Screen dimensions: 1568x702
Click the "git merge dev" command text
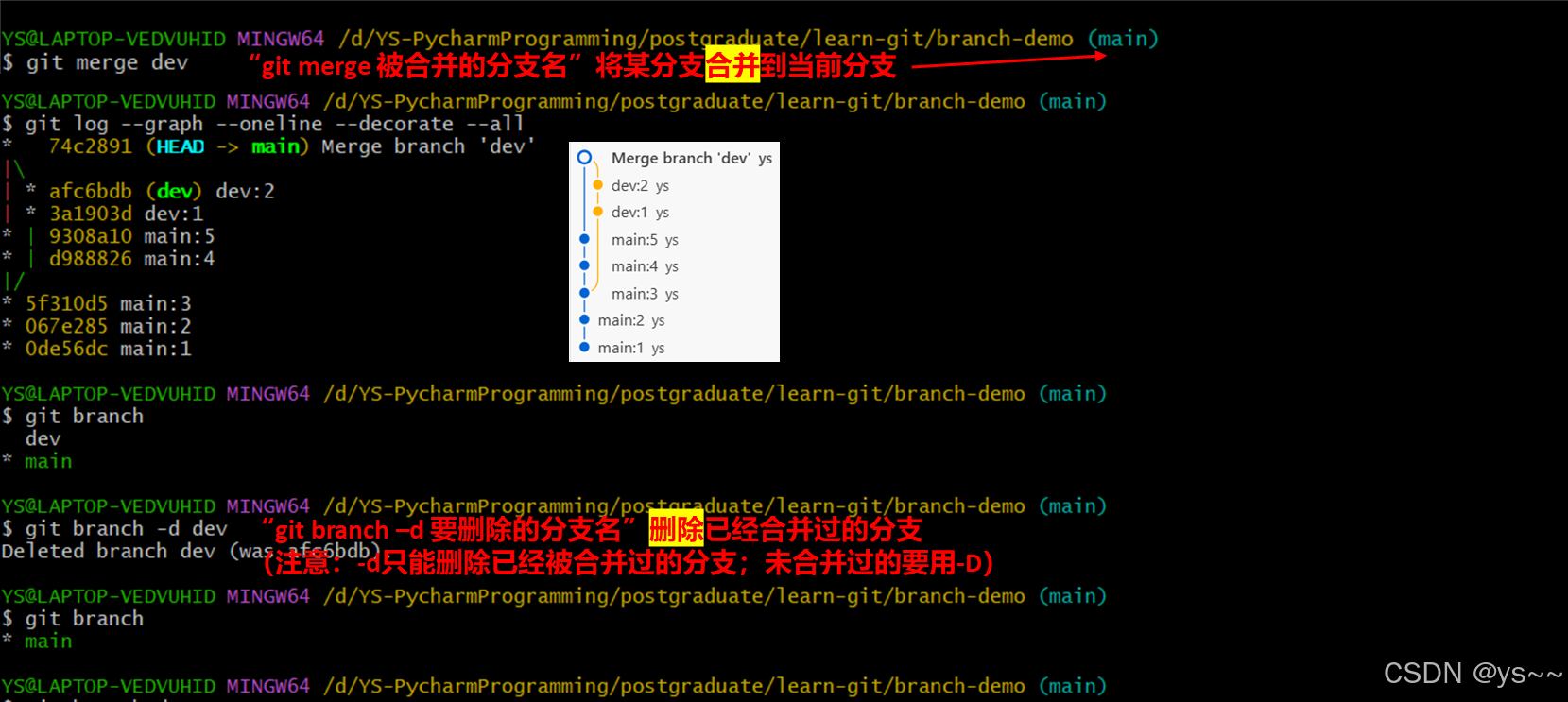(107, 62)
